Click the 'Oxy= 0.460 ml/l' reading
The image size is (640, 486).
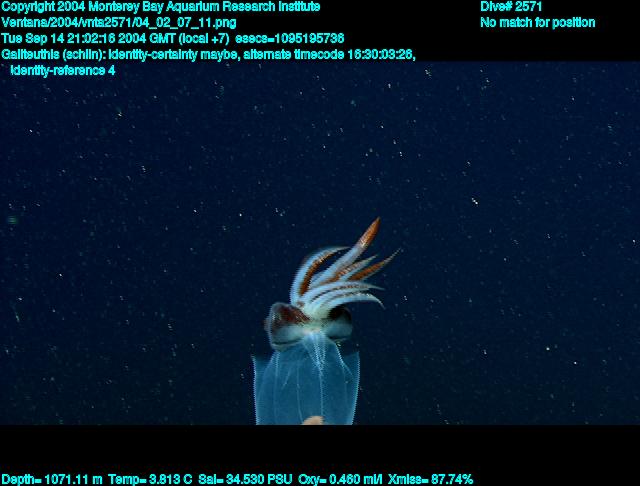(340, 479)
